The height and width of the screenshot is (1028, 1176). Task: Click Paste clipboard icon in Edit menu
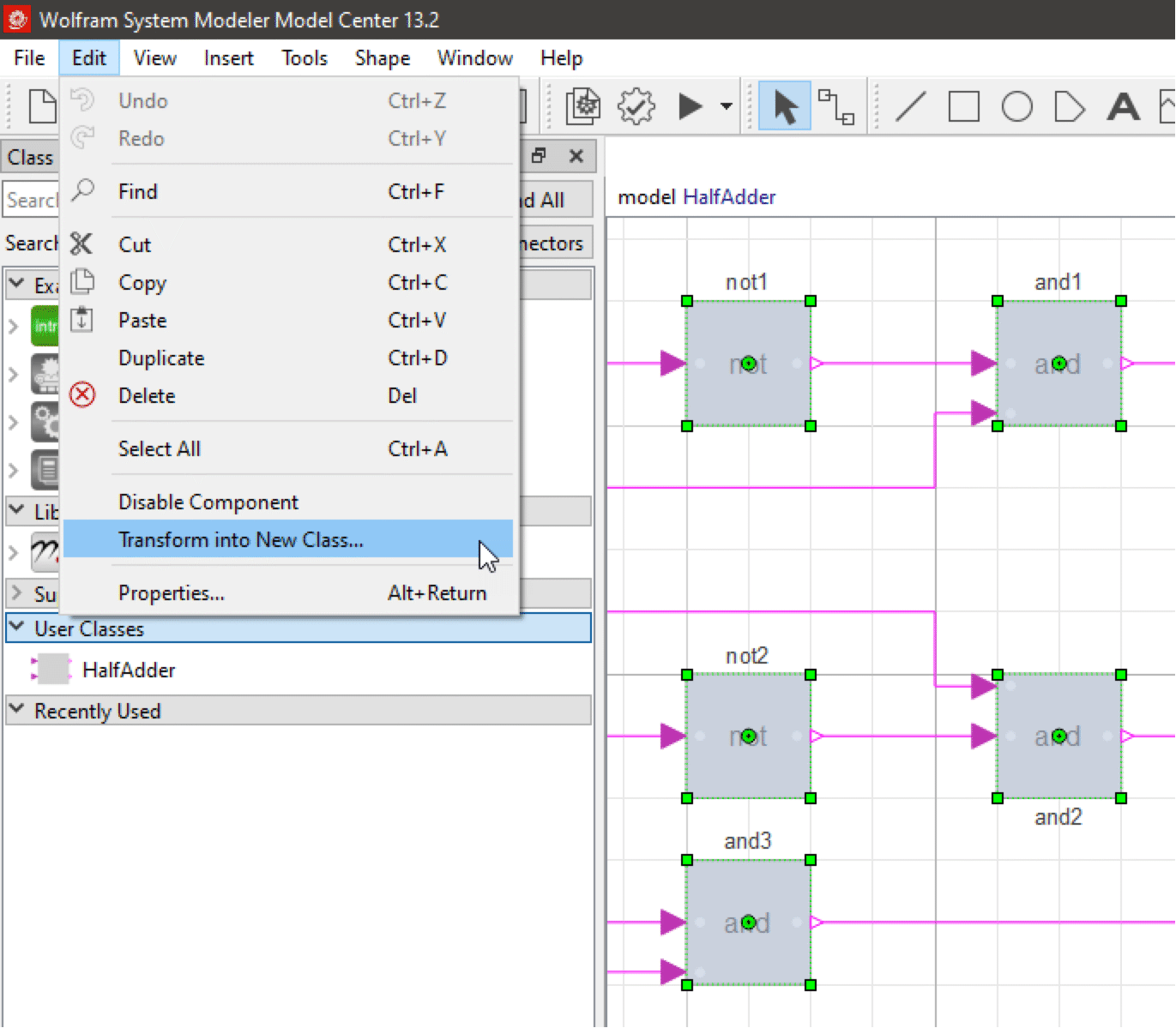click(x=81, y=319)
